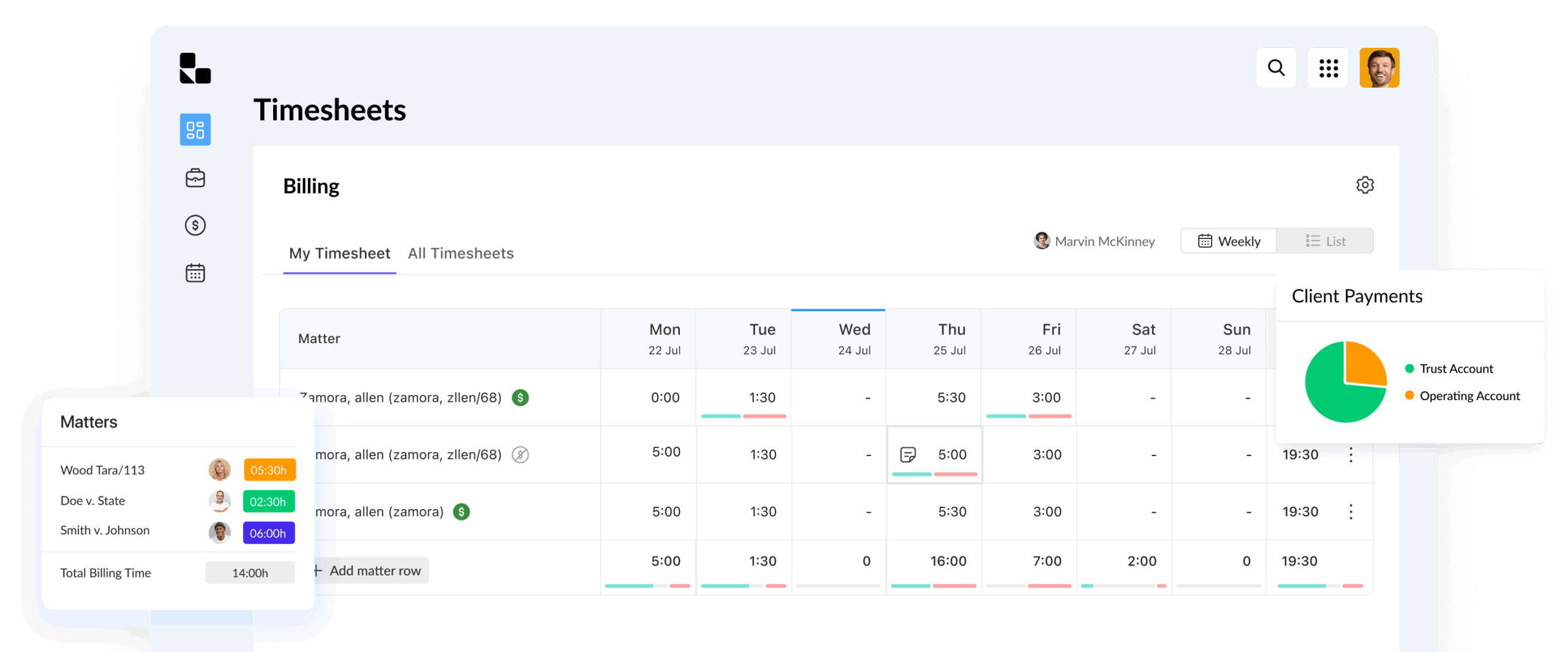Open three-dot menu on third matter row
The image size is (1568, 652).
[x=1351, y=512]
